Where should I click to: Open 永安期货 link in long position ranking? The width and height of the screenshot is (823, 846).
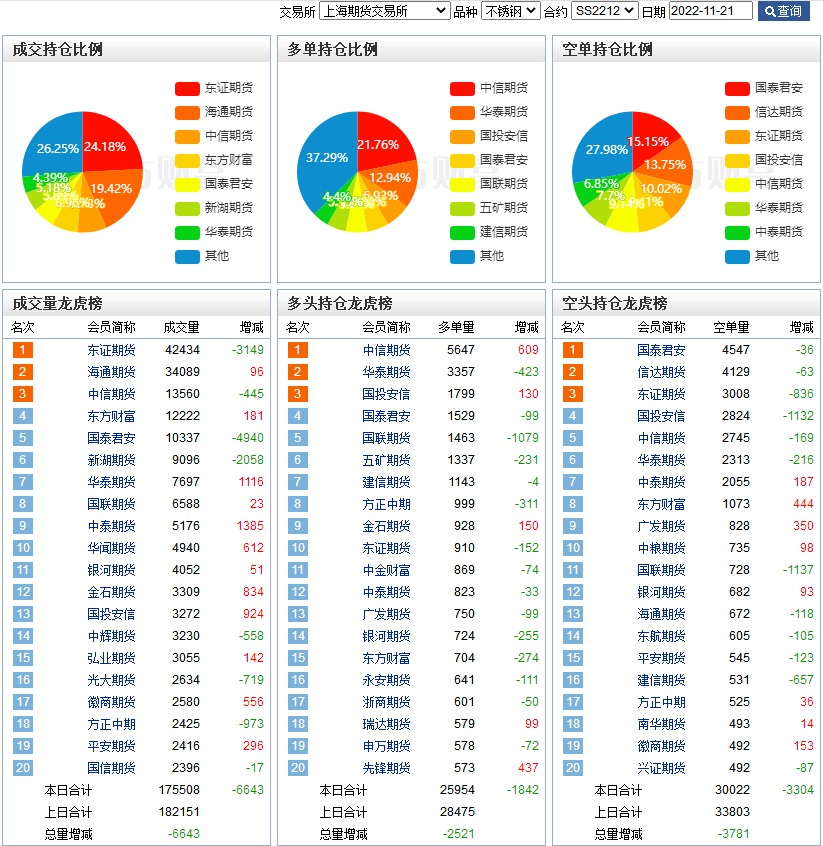pos(386,680)
